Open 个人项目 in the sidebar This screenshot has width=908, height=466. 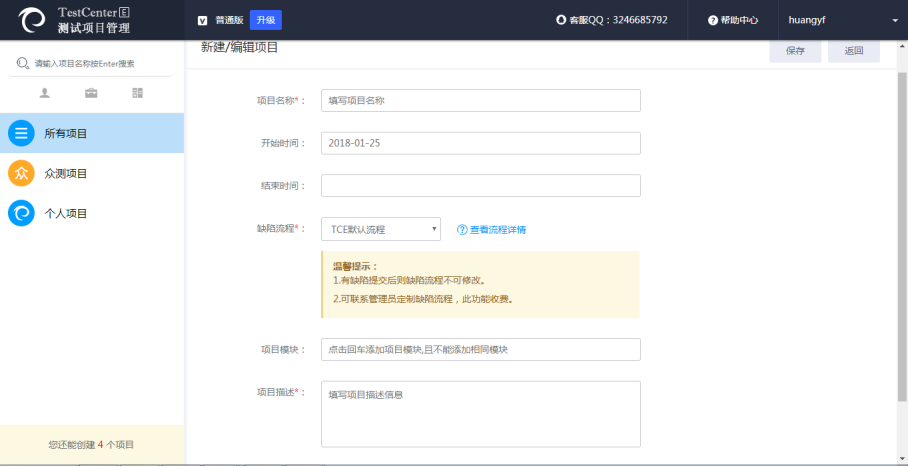[66, 213]
